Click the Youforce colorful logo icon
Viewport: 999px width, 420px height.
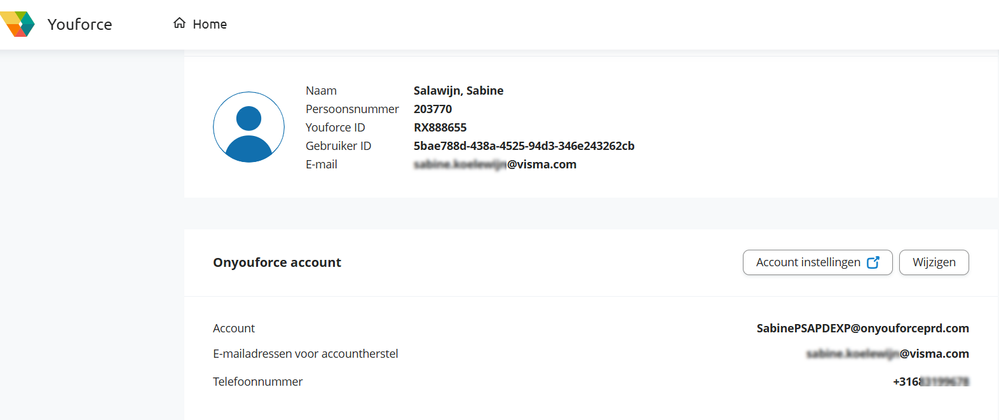pos(19,24)
